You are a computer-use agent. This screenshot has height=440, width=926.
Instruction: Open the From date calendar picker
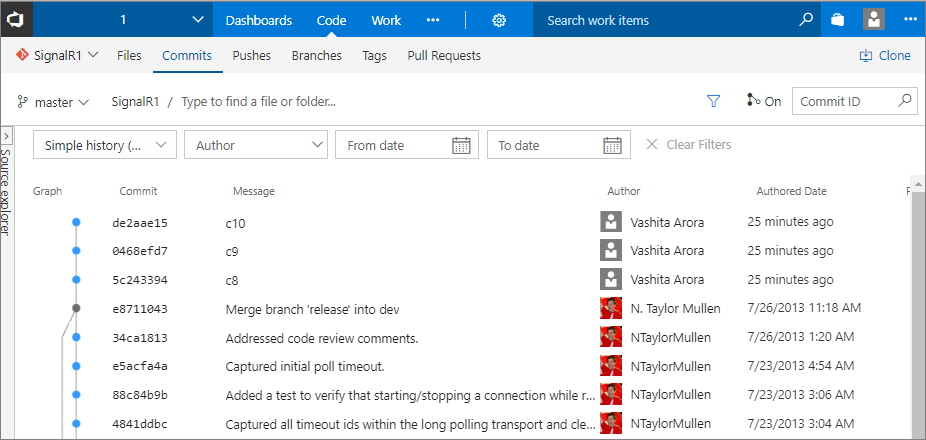[x=461, y=145]
